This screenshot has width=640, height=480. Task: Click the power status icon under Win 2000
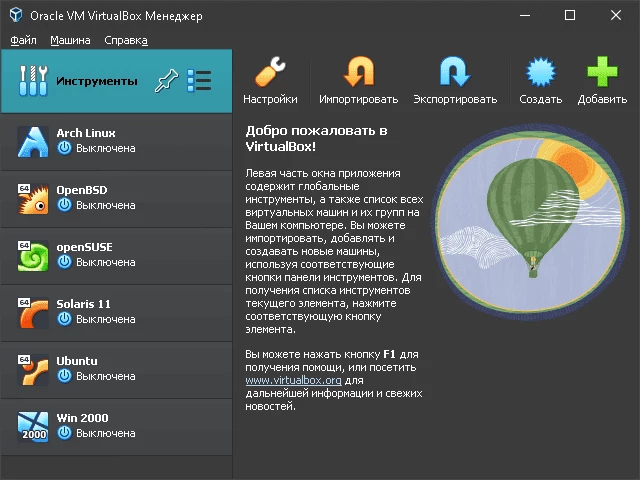(x=64, y=433)
